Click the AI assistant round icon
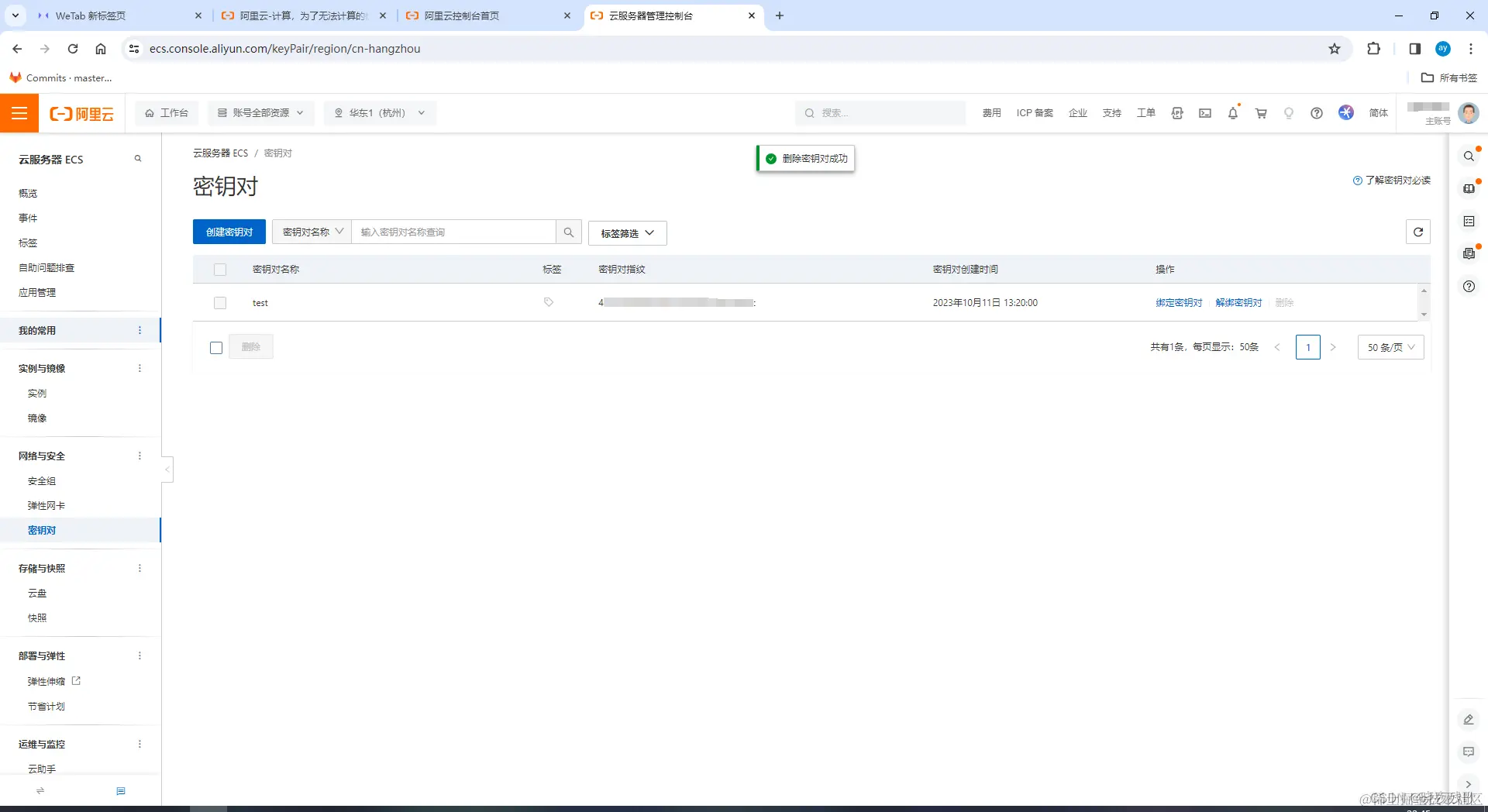Viewport: 1488px width, 812px height. (1346, 112)
